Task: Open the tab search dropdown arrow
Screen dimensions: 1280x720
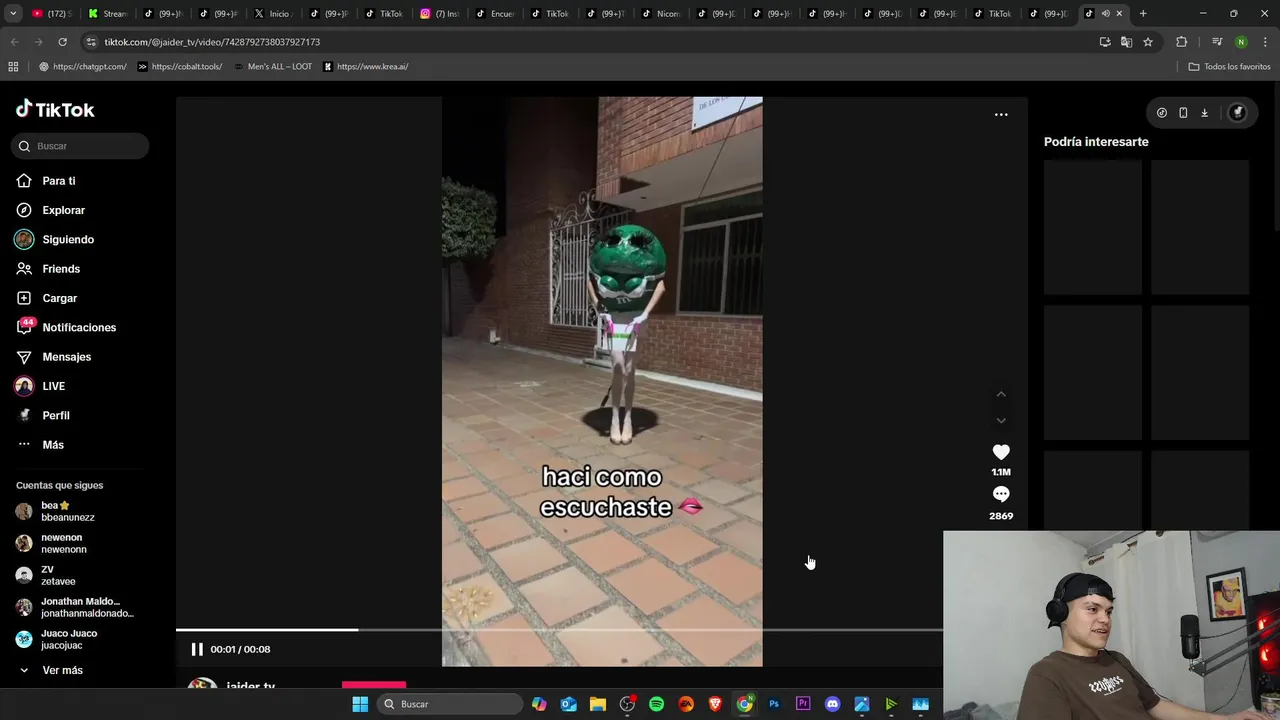Action: (13, 13)
